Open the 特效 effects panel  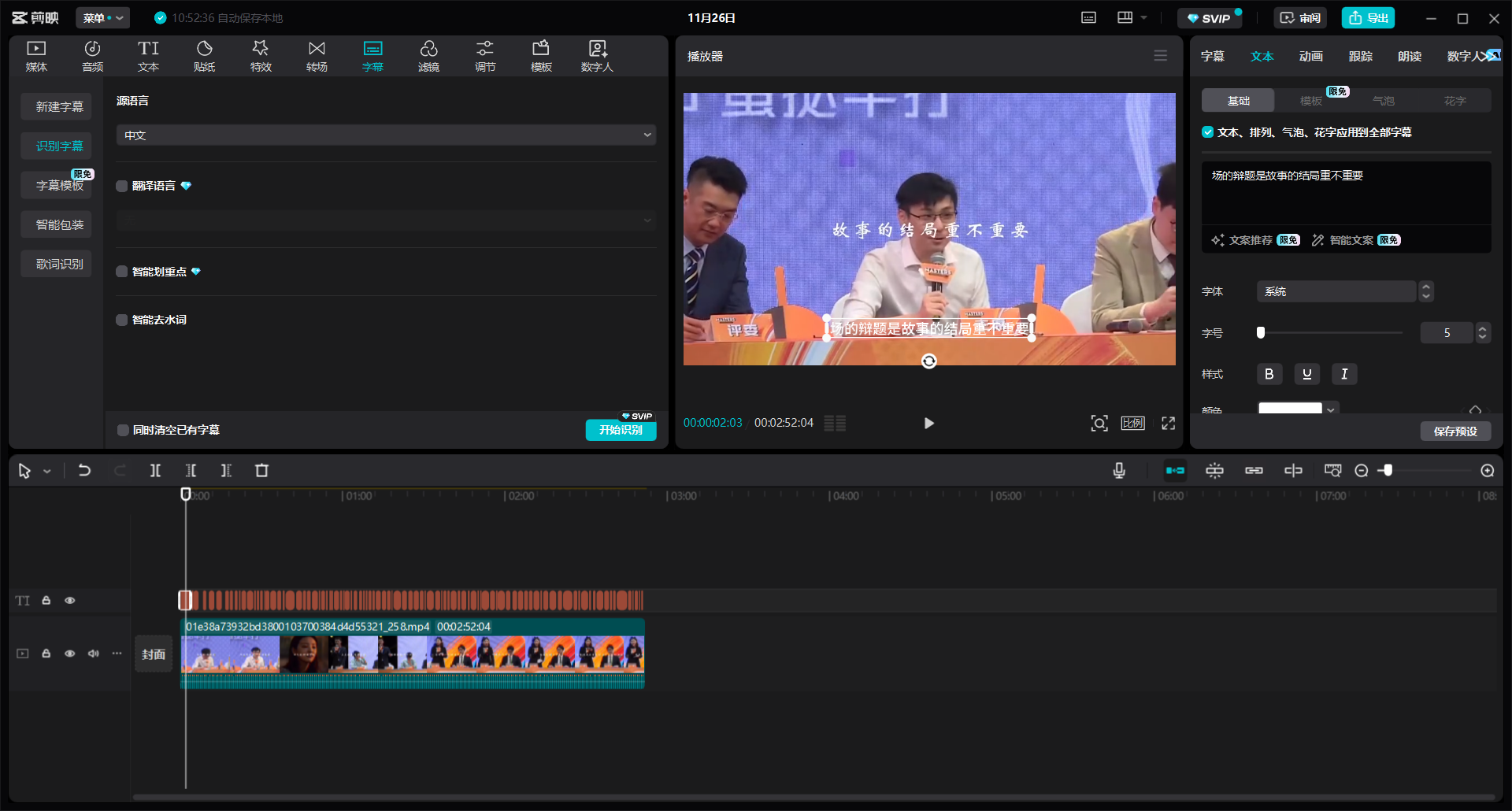pyautogui.click(x=261, y=56)
